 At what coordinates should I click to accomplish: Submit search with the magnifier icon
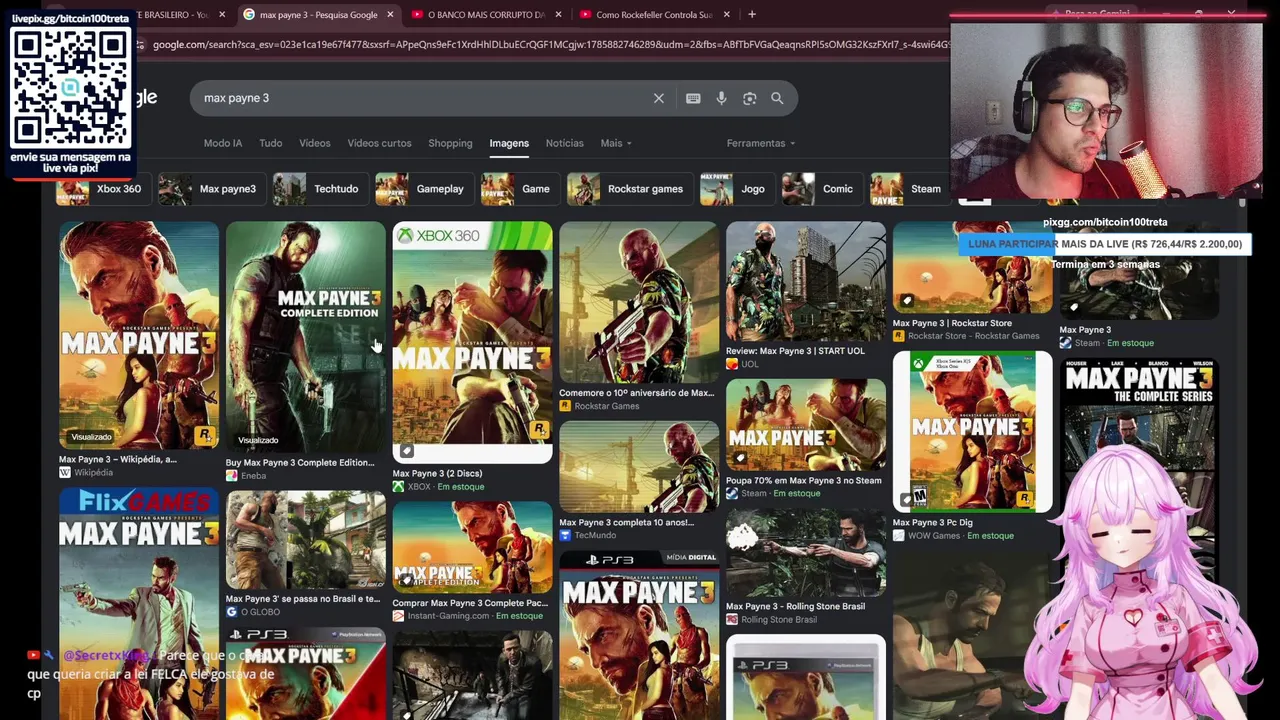click(777, 98)
